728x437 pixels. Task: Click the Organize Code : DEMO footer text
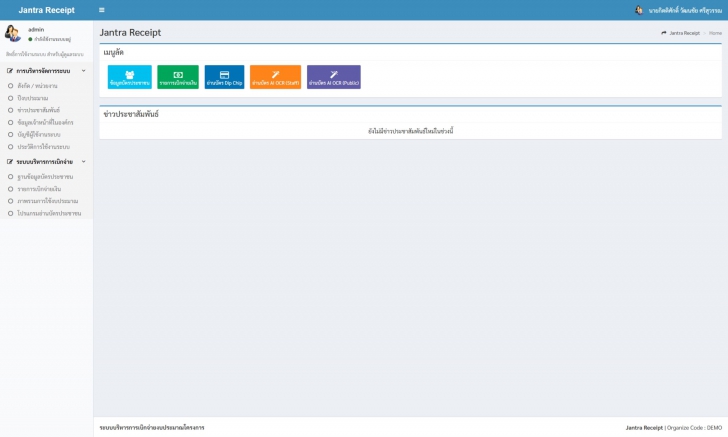coord(694,428)
